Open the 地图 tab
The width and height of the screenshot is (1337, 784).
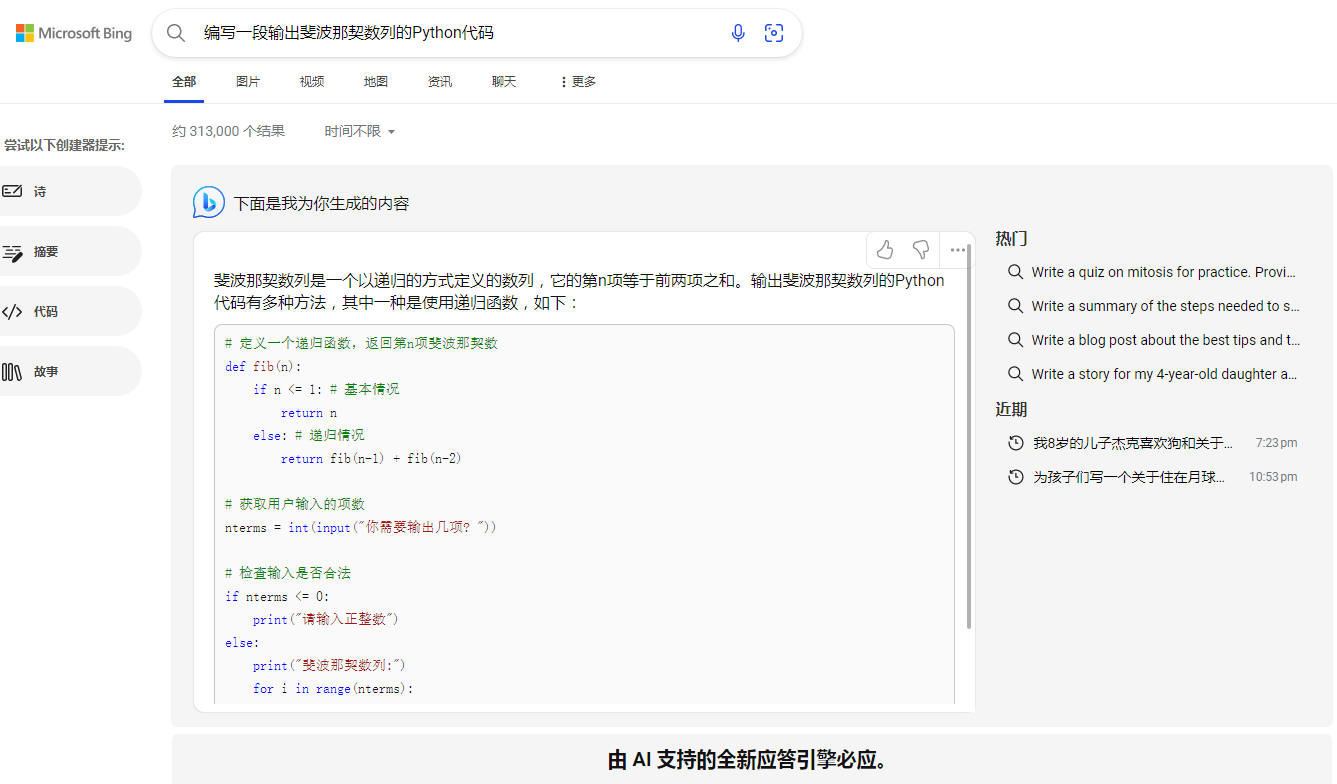[x=376, y=82]
